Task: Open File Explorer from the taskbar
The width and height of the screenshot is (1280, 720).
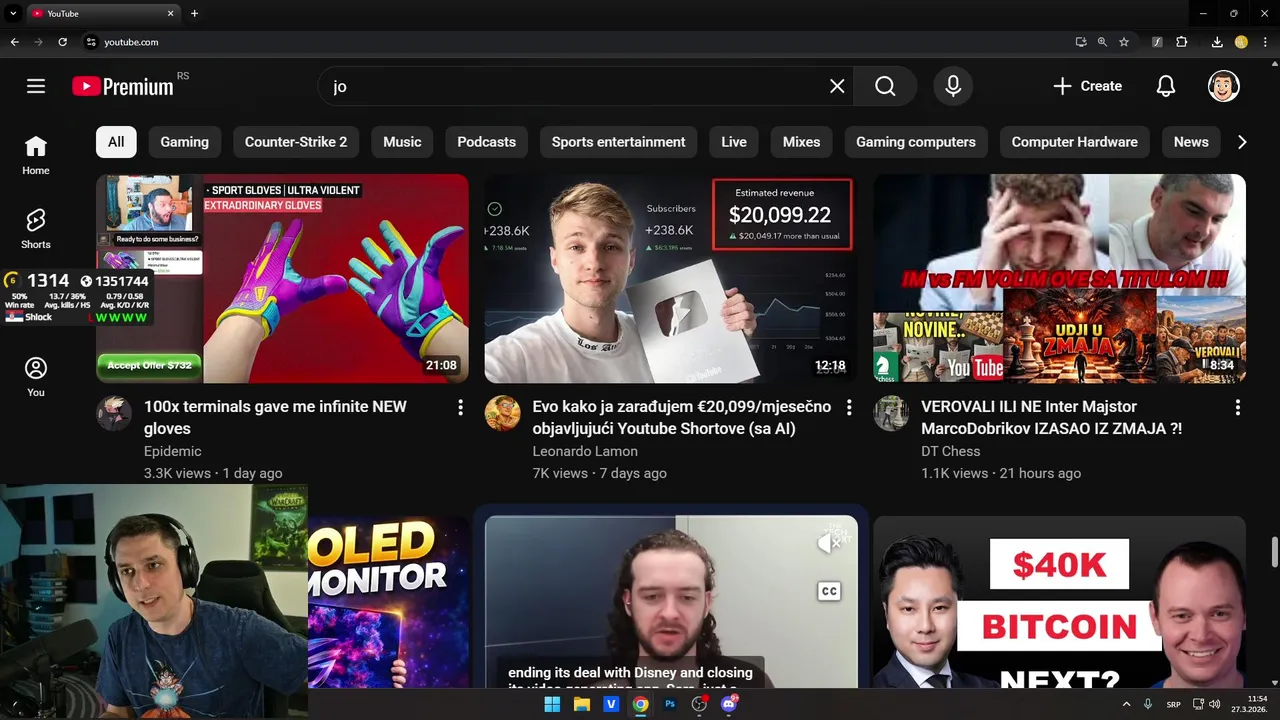Action: 581,704
